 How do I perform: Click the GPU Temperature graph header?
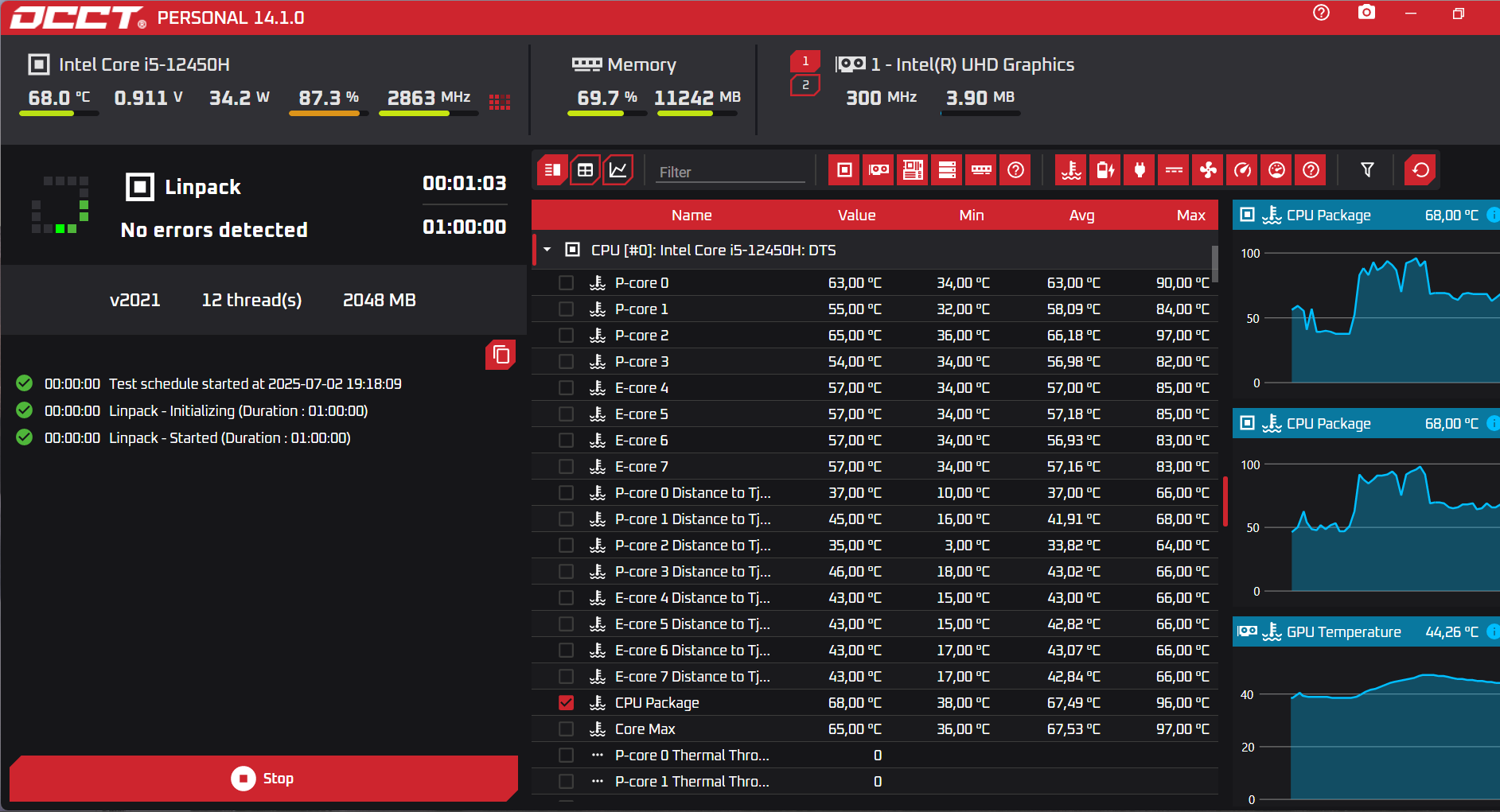pyautogui.click(x=1366, y=632)
